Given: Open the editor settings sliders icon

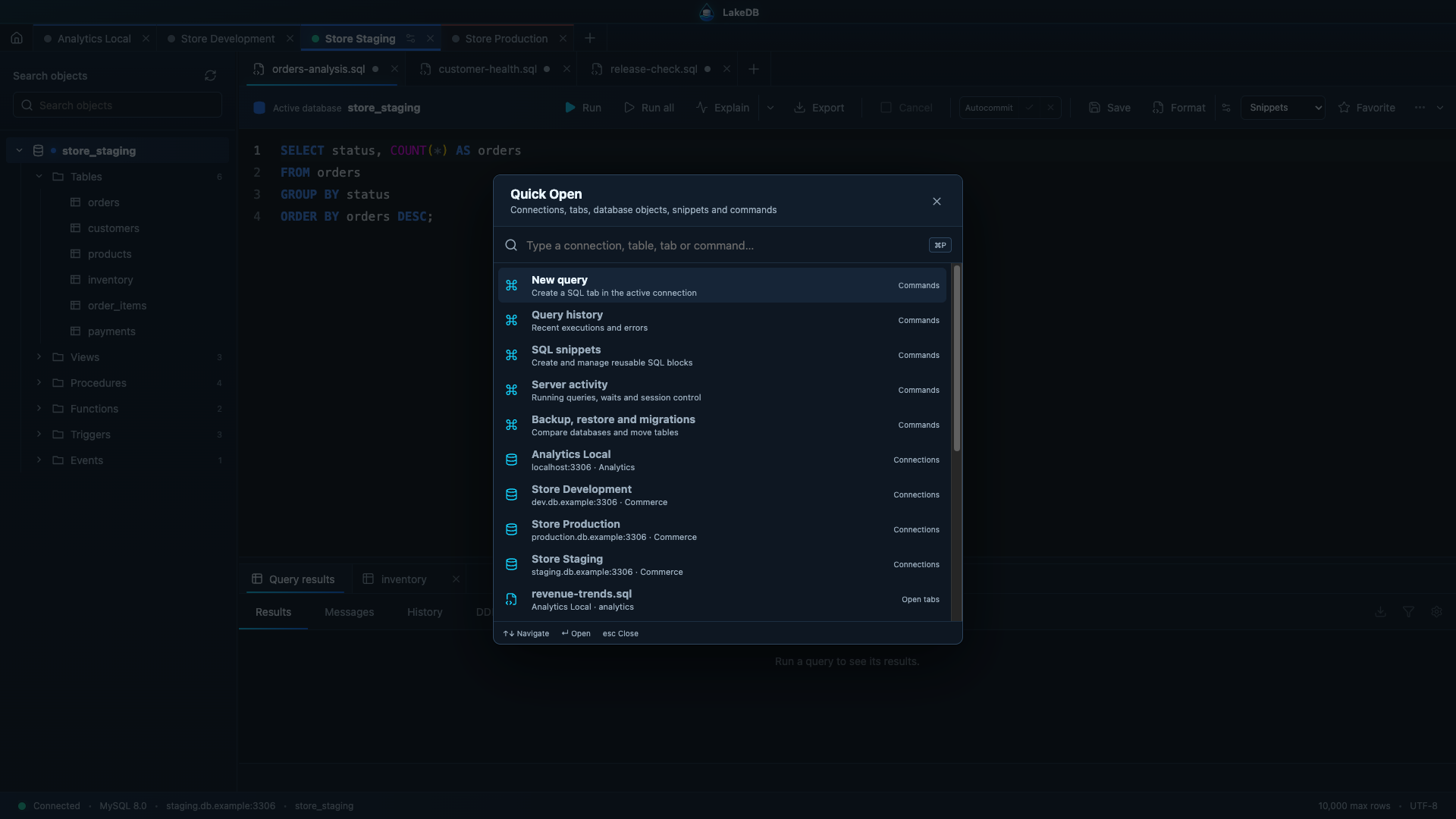Looking at the screenshot, I should tap(1226, 108).
